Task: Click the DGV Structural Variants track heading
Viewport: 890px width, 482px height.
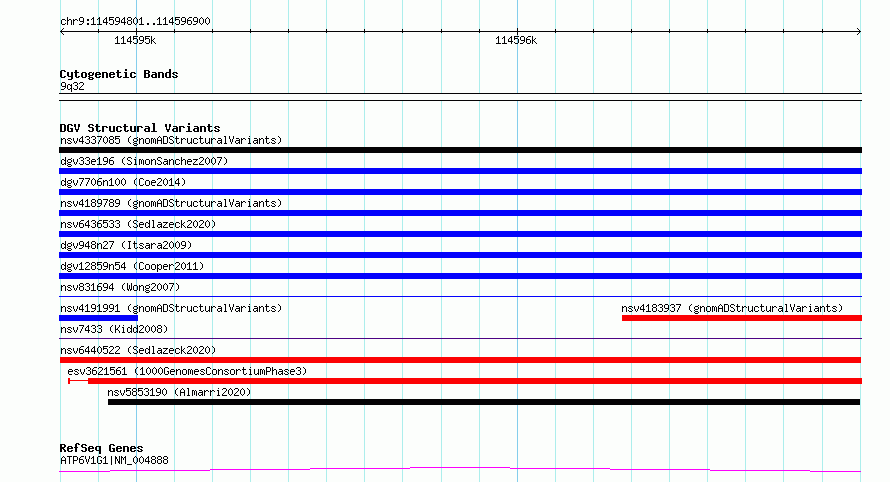Action: pyautogui.click(x=140, y=128)
